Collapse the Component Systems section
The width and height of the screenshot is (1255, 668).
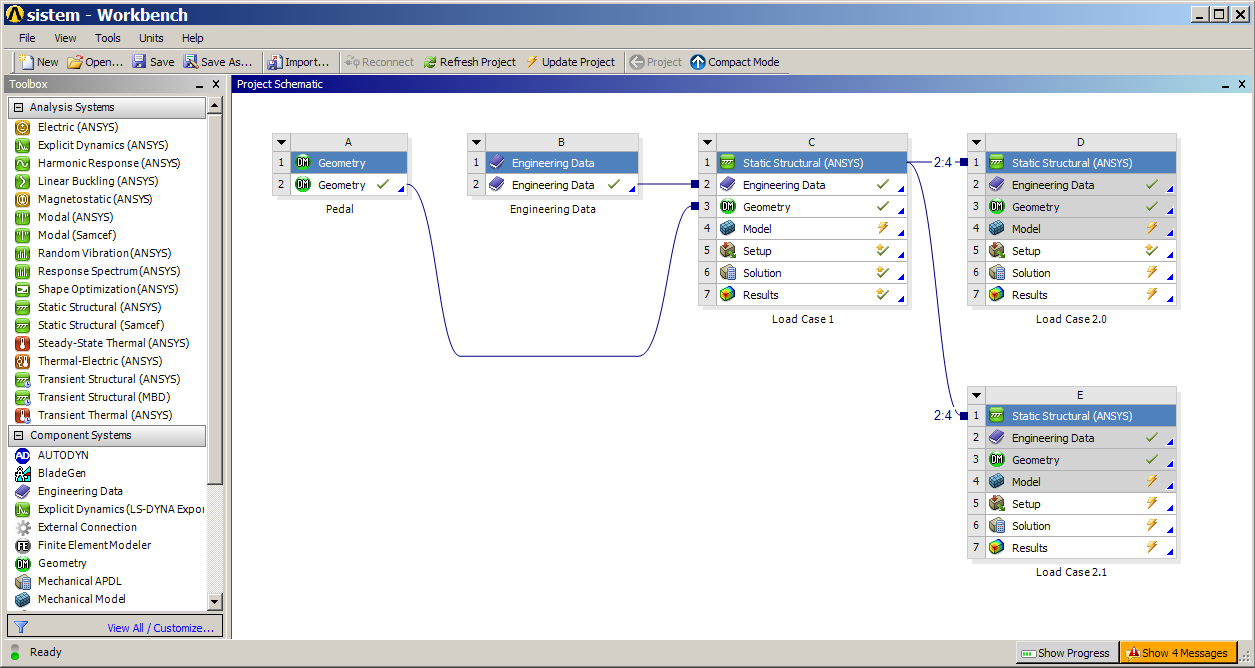18,435
